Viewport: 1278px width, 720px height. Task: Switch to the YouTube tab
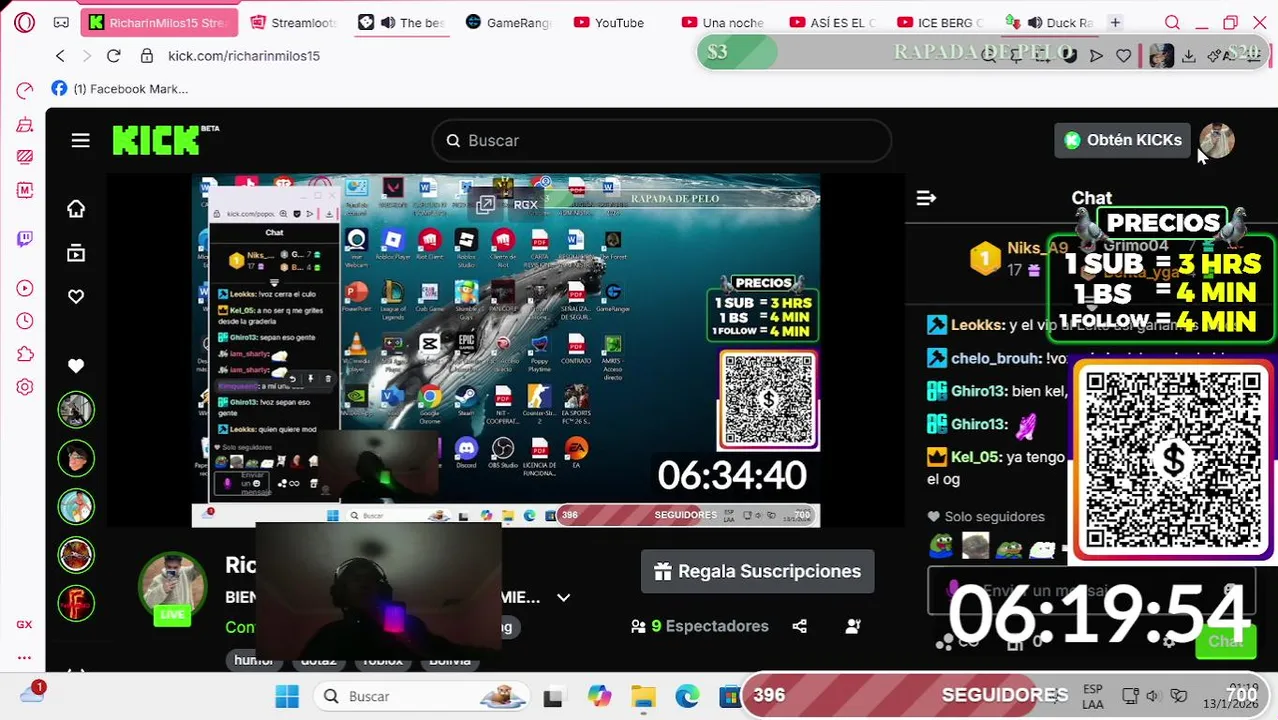click(610, 22)
